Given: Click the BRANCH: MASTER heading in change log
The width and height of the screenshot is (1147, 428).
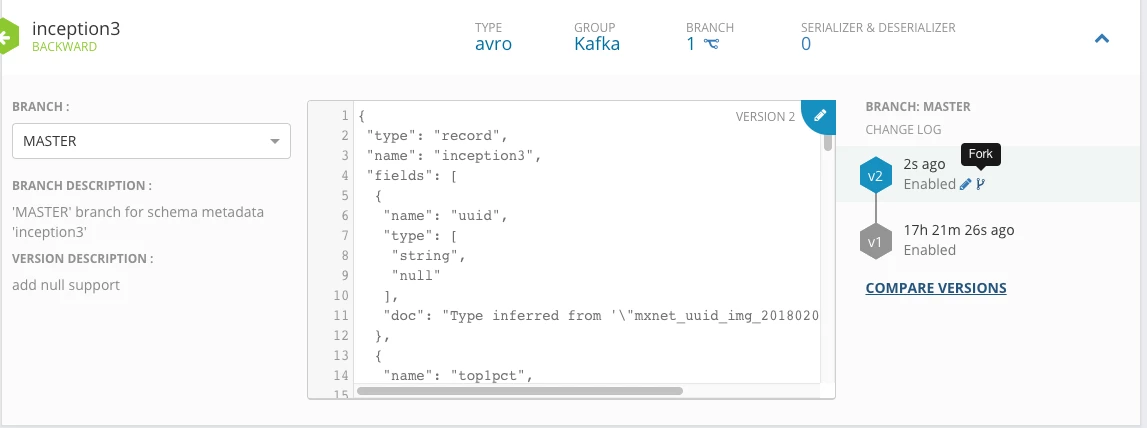Looking at the screenshot, I should 918,107.
